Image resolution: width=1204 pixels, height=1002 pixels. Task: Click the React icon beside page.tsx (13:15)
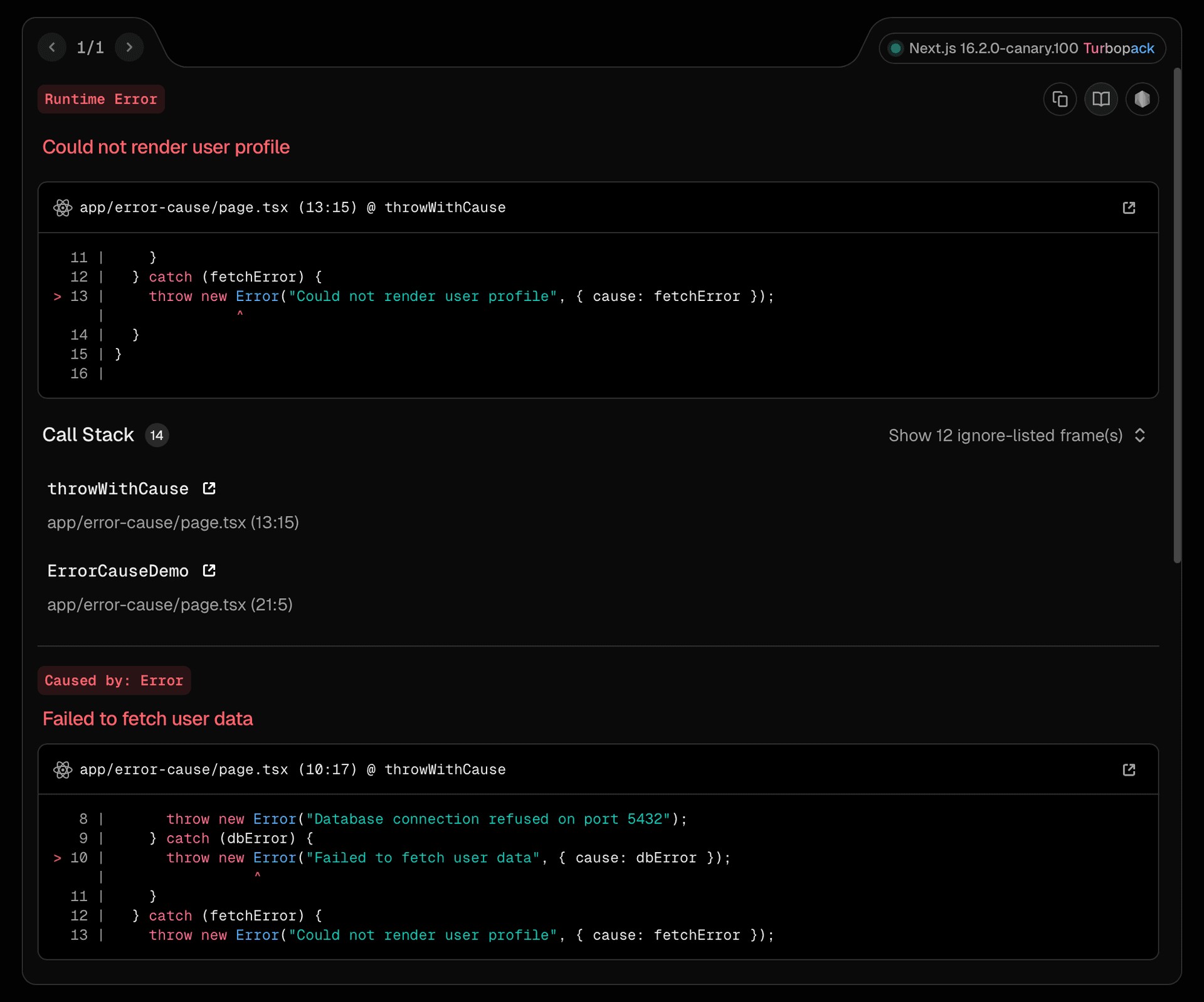(63, 208)
